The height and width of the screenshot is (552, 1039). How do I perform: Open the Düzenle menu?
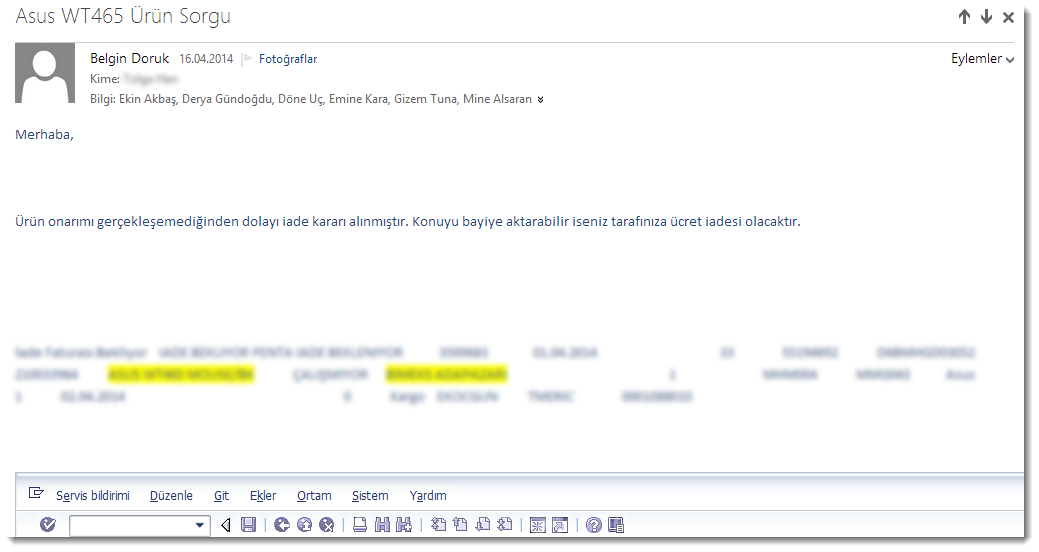click(171, 496)
